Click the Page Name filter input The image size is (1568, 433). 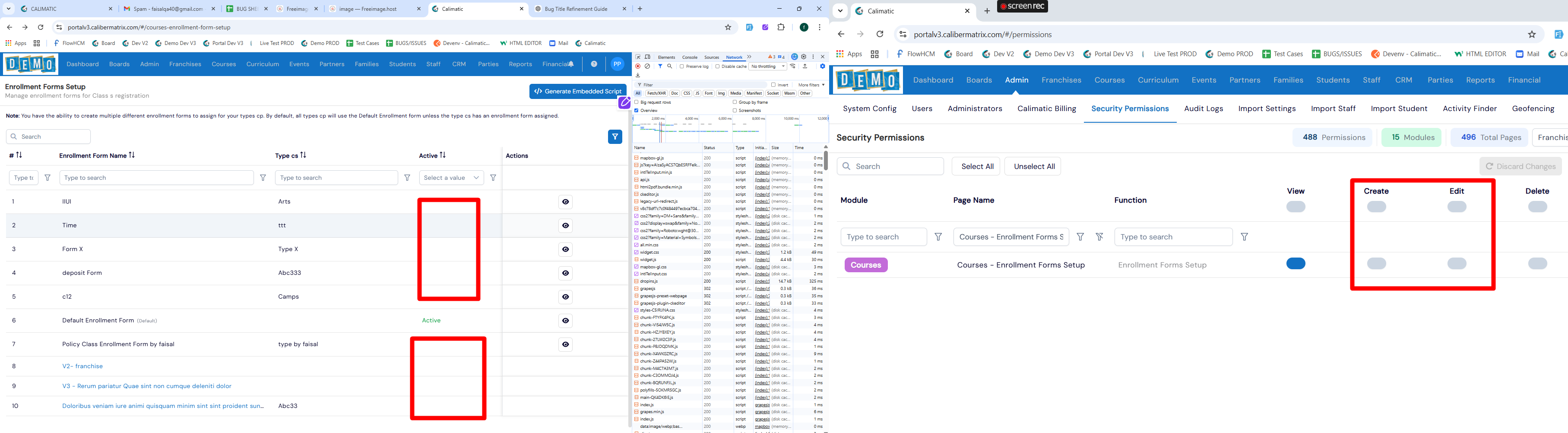[x=1011, y=237]
